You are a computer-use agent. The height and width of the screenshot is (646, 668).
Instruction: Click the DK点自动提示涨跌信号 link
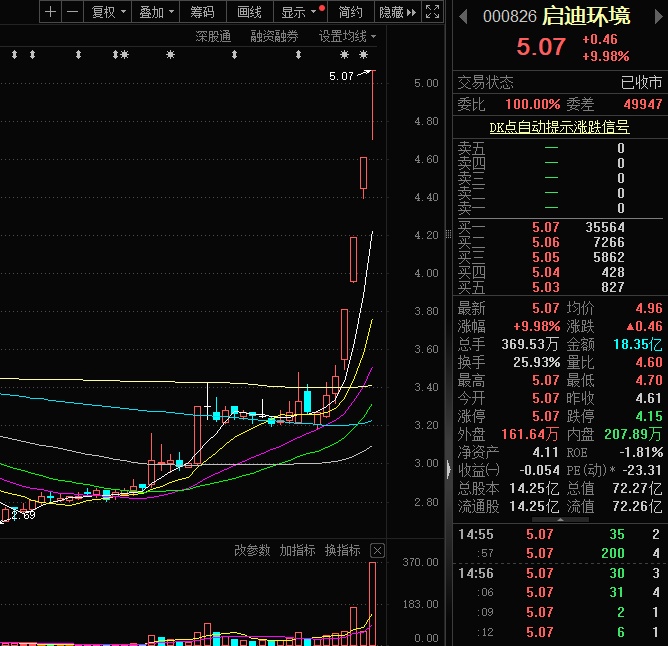559,127
